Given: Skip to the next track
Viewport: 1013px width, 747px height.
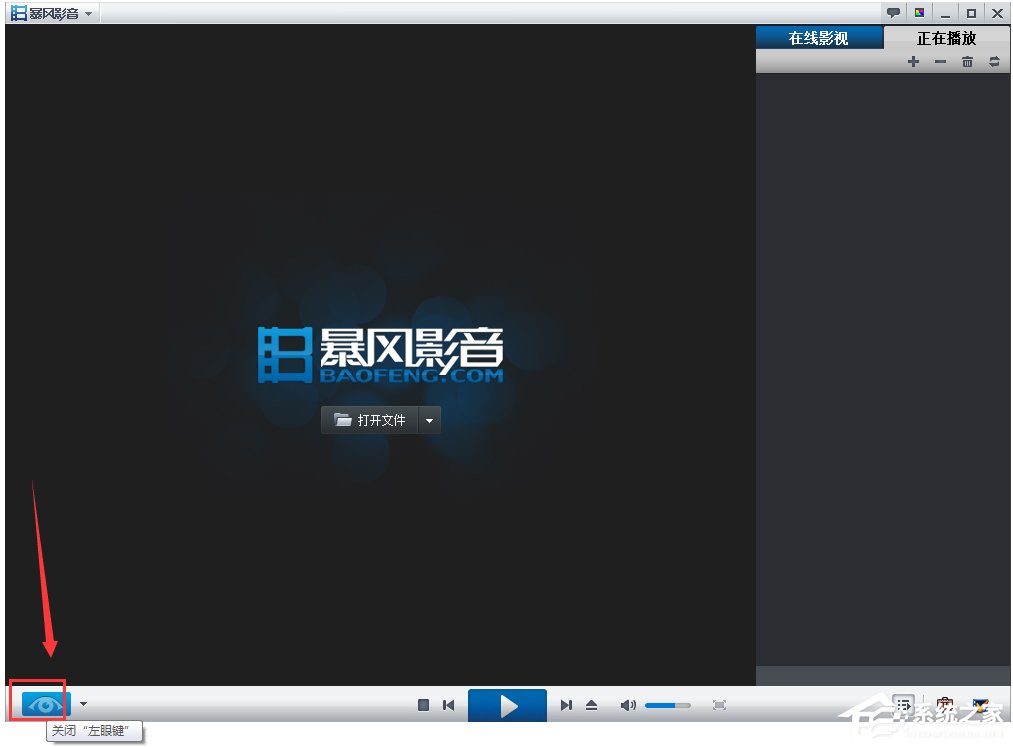Looking at the screenshot, I should click(566, 705).
